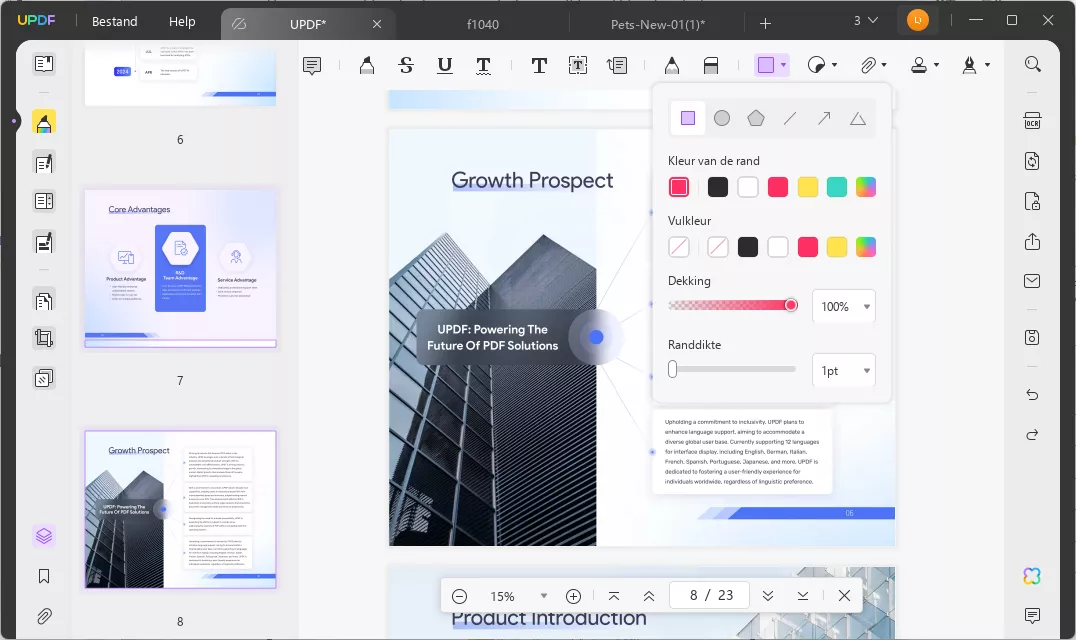This screenshot has height=640, width=1076.
Task: Click the eraser tool icon
Action: (x=711, y=66)
